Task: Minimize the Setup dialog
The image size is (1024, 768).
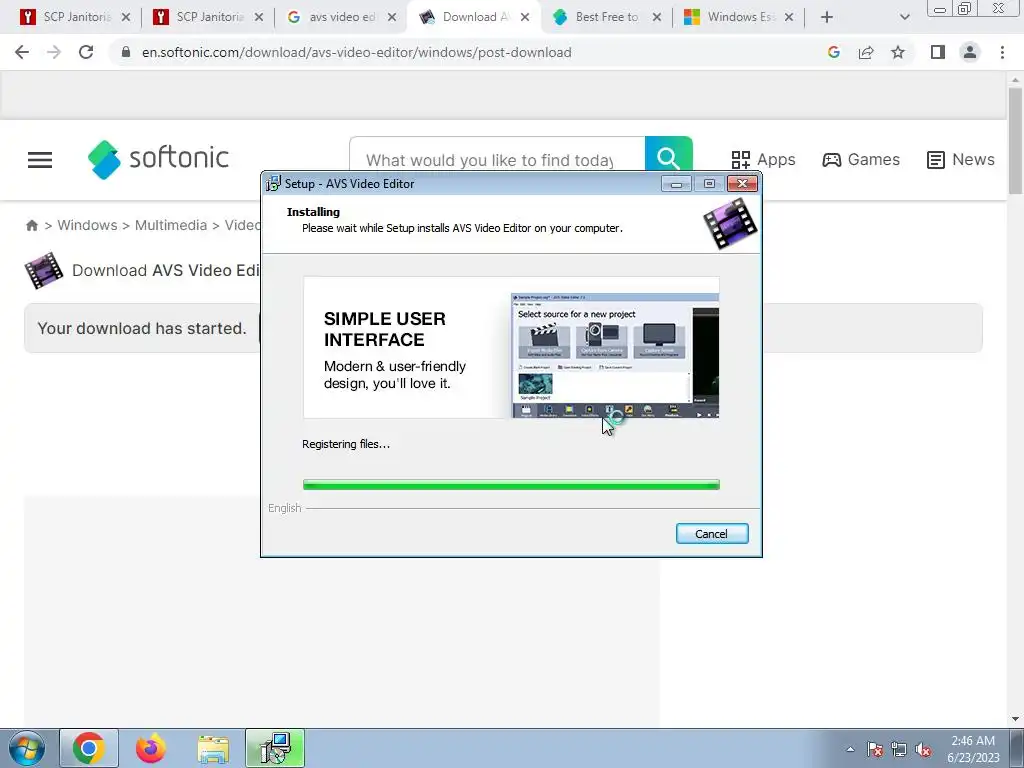Action: point(677,184)
